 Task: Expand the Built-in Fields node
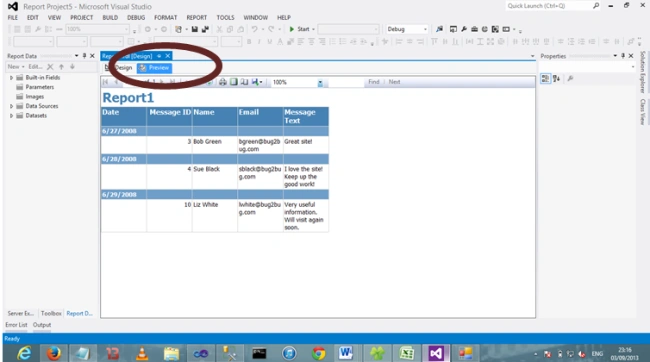tap(11, 78)
